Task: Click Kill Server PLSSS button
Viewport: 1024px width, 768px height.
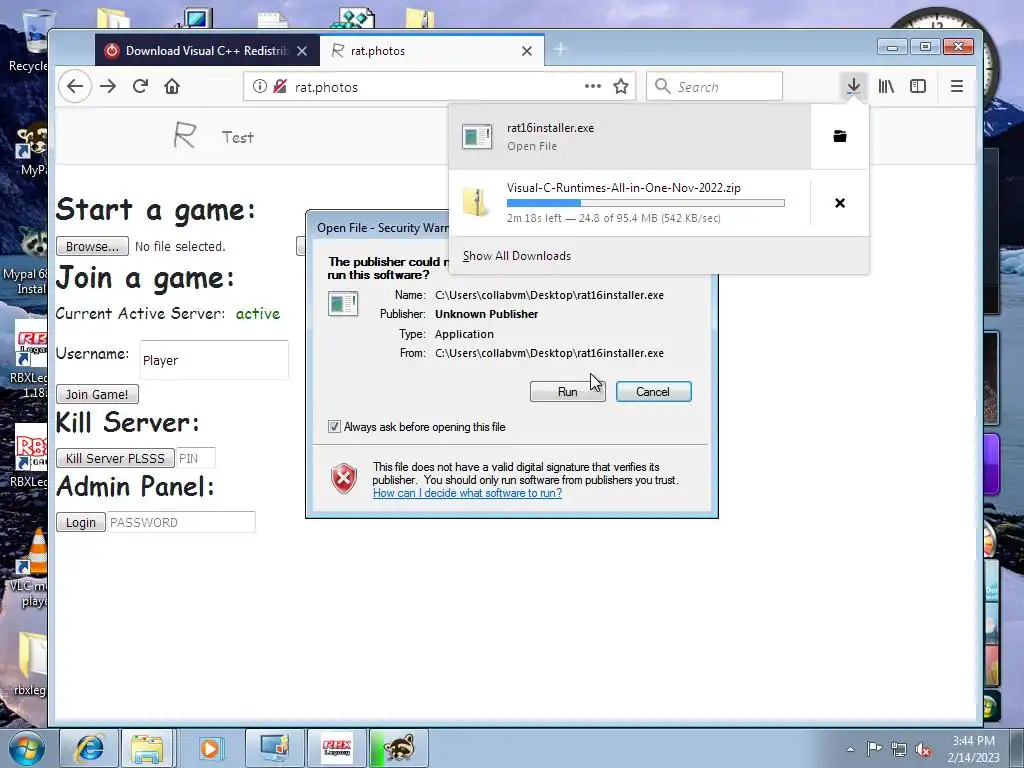Action: (115, 458)
